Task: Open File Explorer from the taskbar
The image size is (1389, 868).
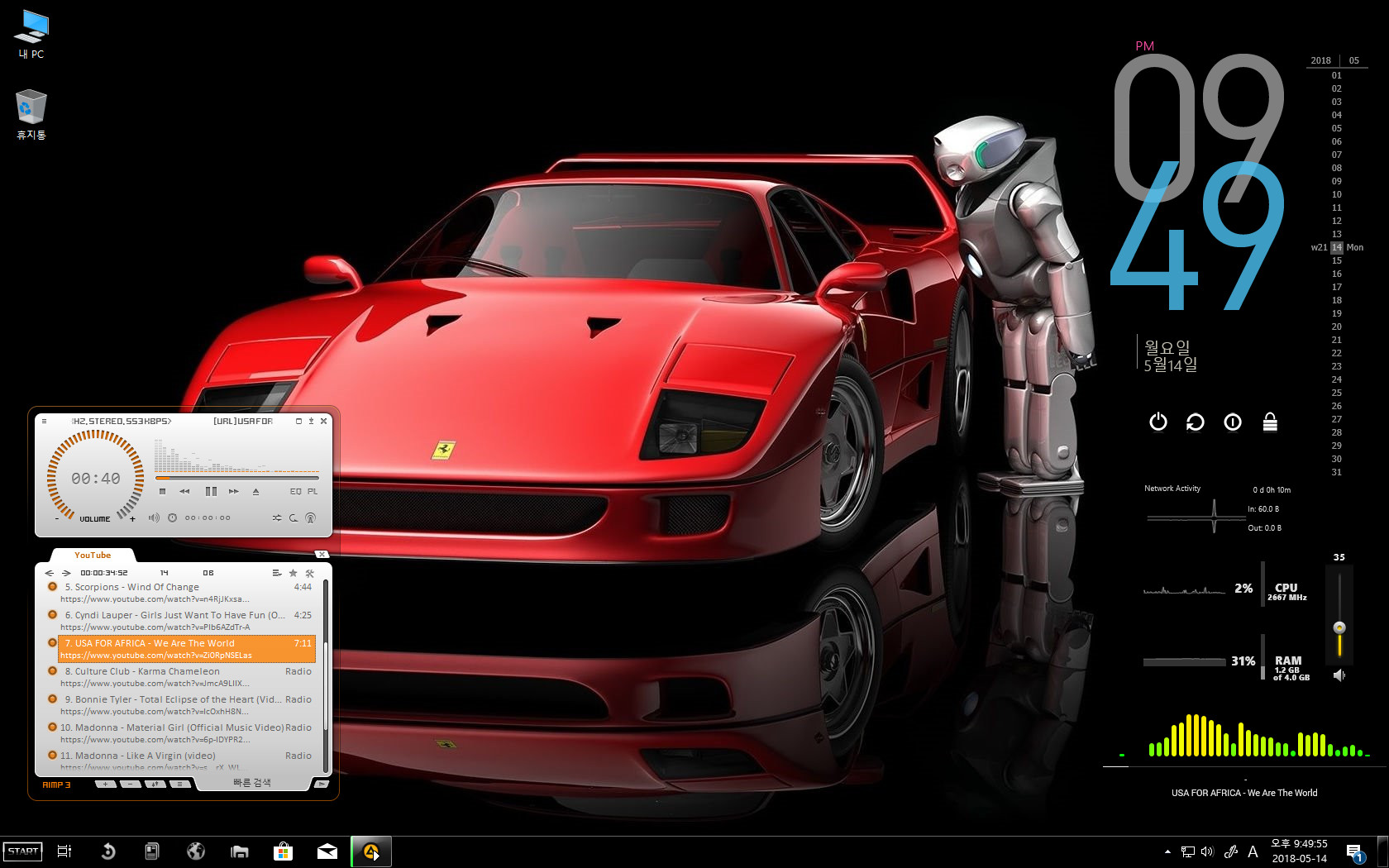Action: coord(240,851)
